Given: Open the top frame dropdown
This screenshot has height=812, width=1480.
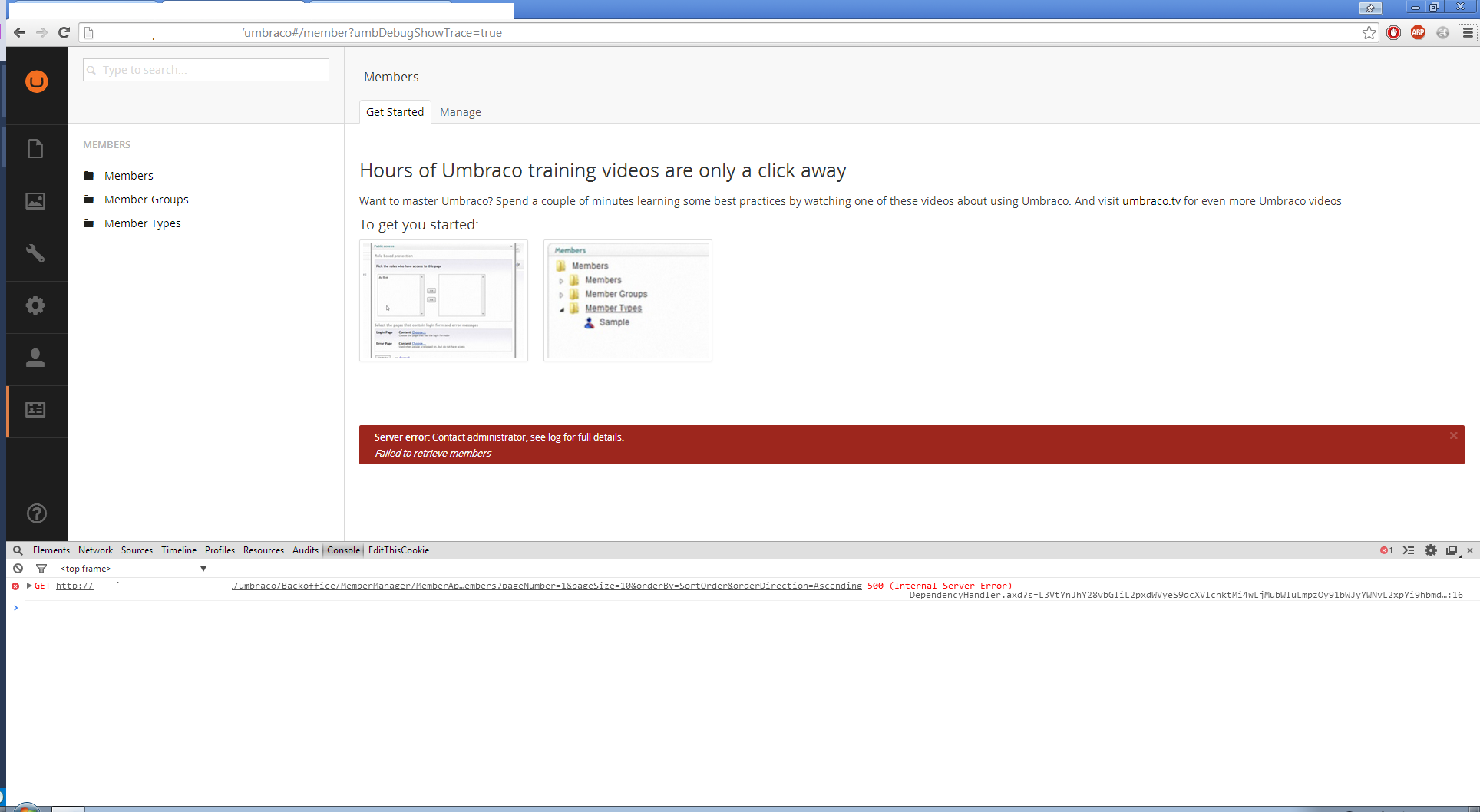Looking at the screenshot, I should (x=134, y=569).
